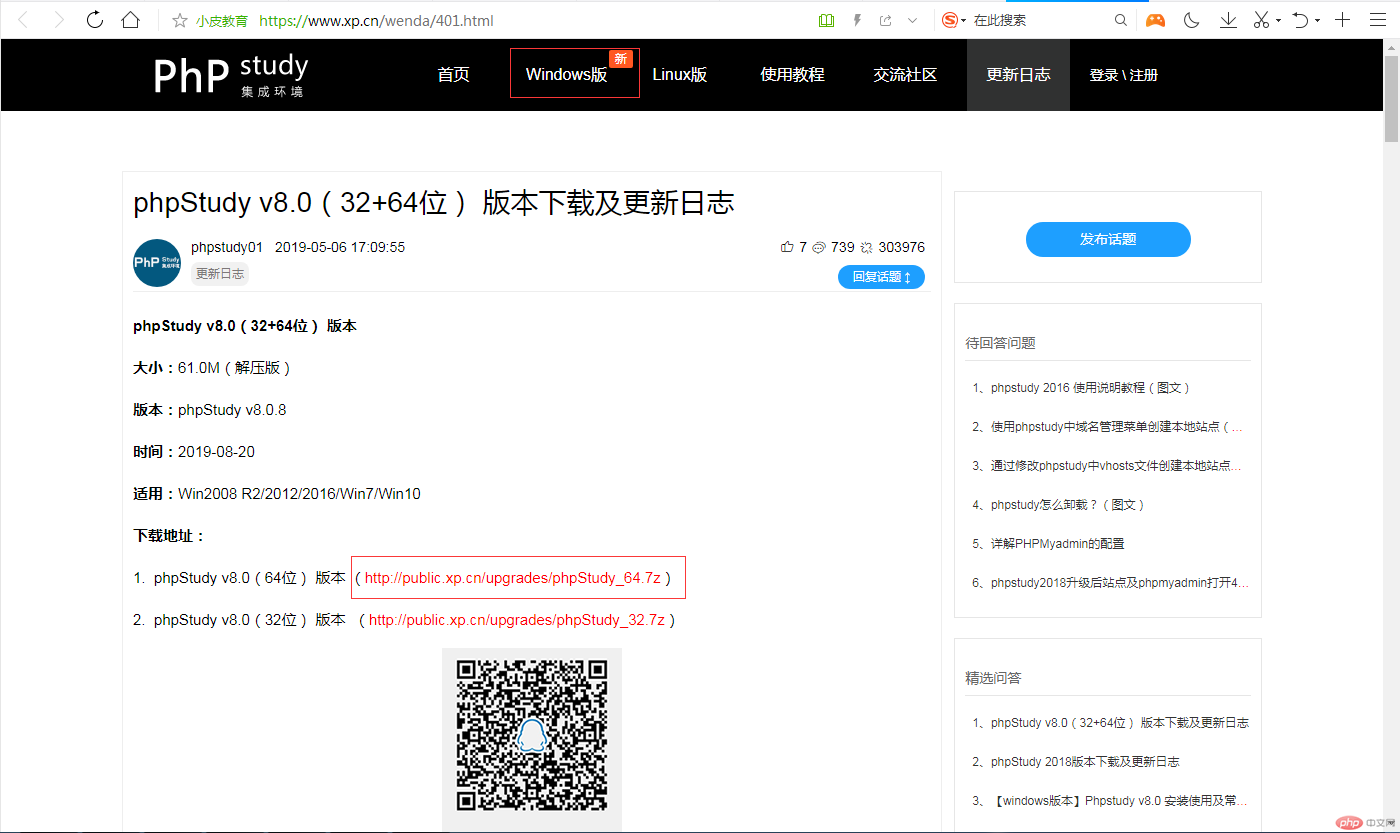Open the Sogou search engine selector

pos(954,20)
